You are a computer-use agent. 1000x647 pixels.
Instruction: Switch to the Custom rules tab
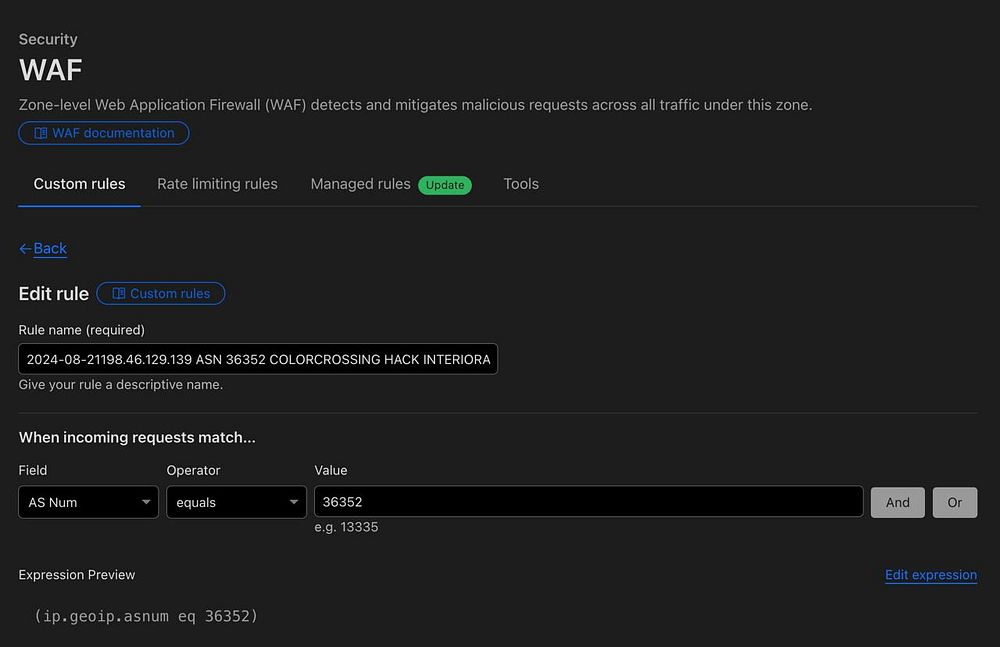coord(79,184)
